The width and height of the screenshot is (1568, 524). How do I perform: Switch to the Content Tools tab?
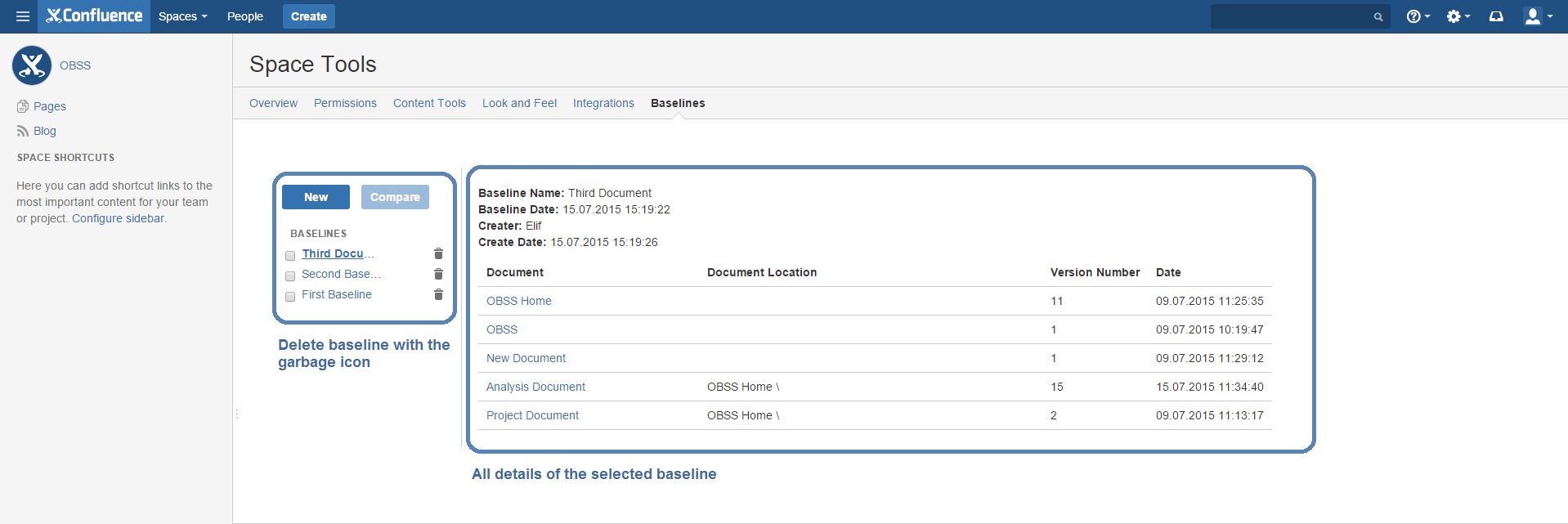[x=429, y=103]
